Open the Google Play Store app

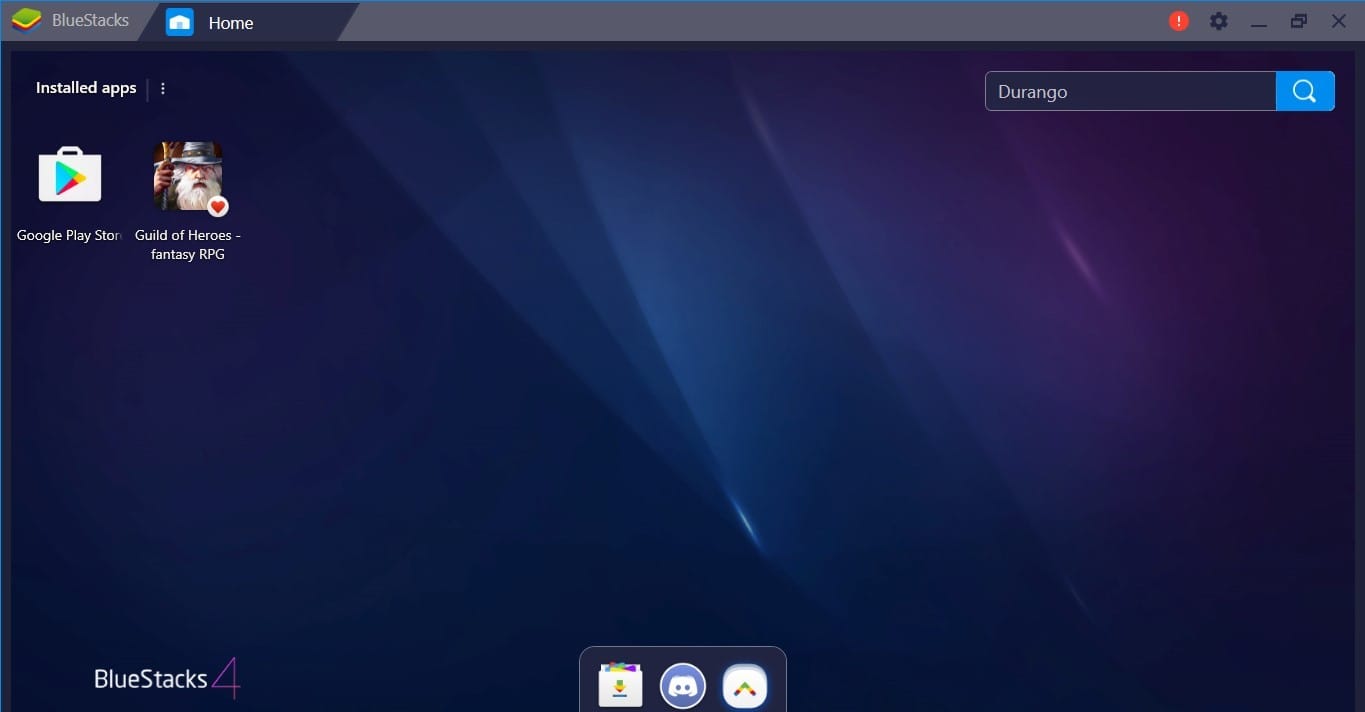click(x=69, y=176)
